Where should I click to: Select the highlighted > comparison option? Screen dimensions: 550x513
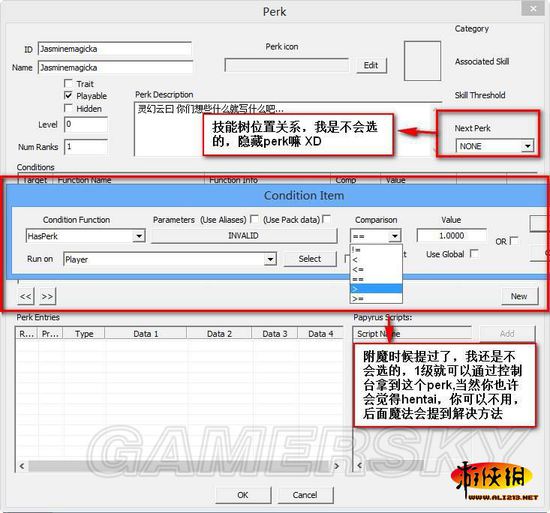coord(376,289)
